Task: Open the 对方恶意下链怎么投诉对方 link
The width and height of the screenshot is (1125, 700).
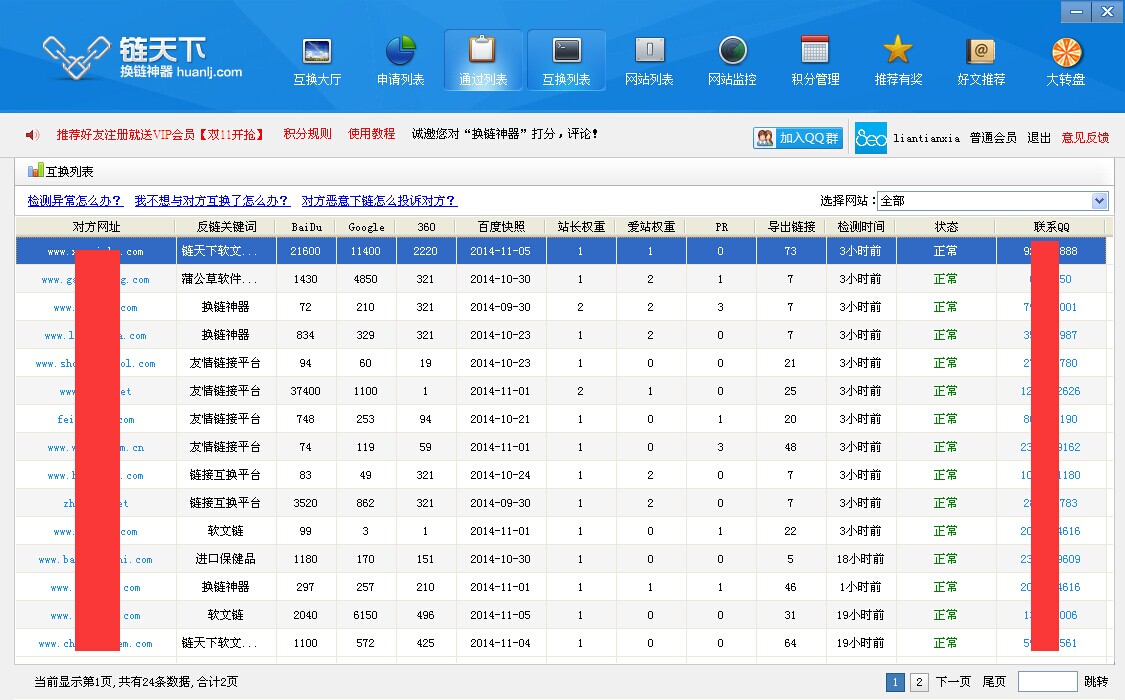Action: pos(379,201)
